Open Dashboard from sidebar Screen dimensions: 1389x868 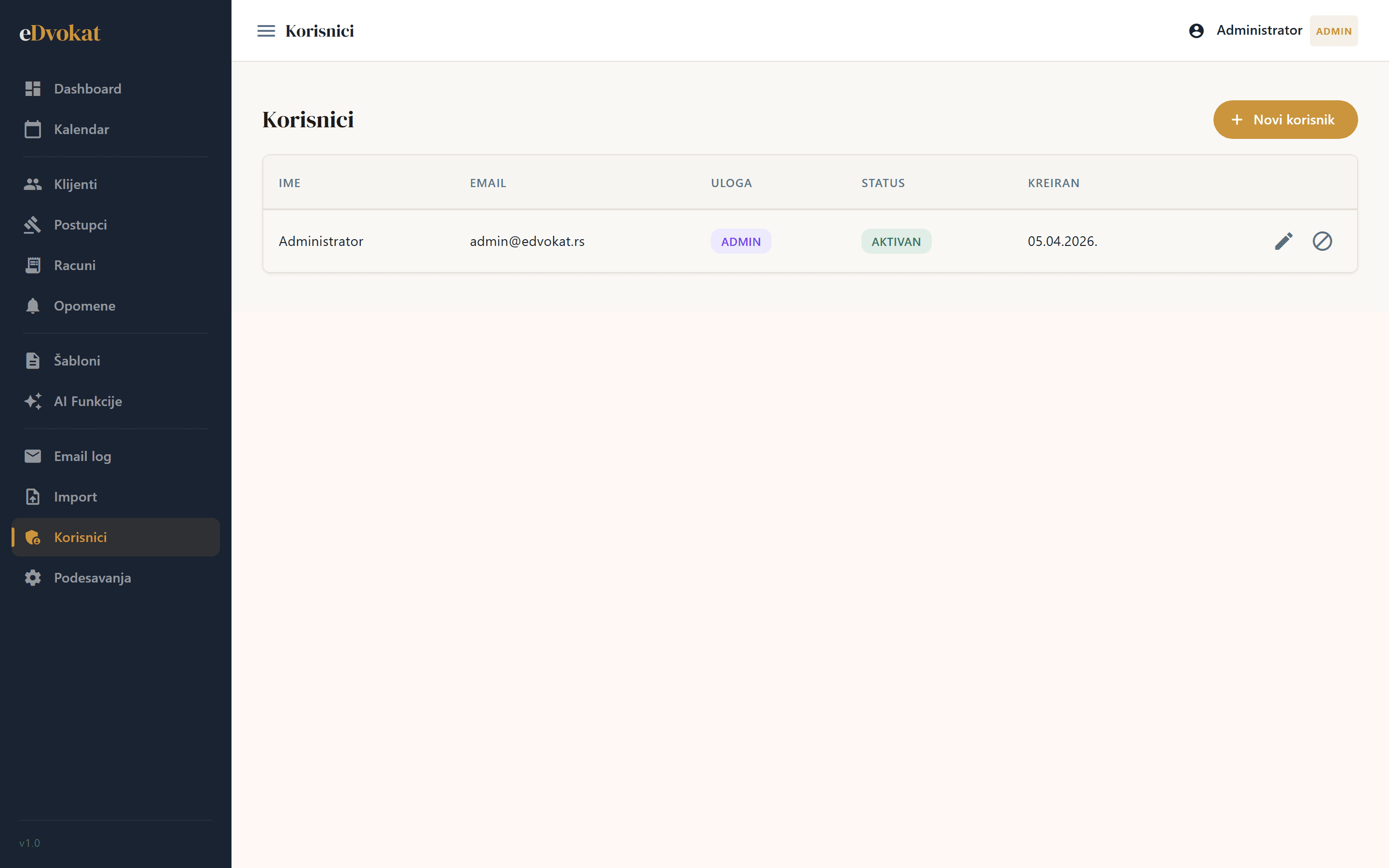[115, 89]
